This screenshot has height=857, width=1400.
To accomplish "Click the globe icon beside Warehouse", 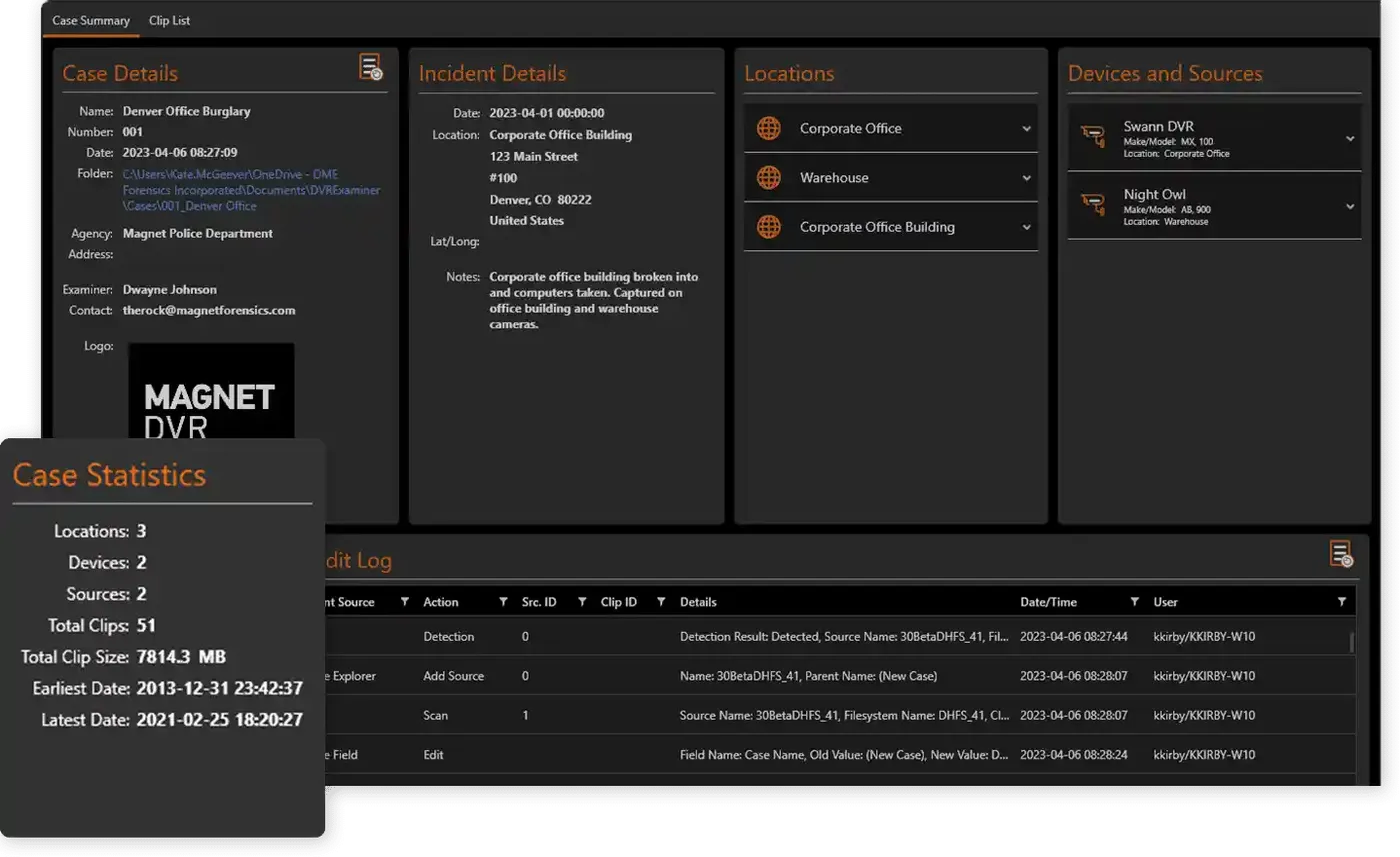I will point(768,178).
